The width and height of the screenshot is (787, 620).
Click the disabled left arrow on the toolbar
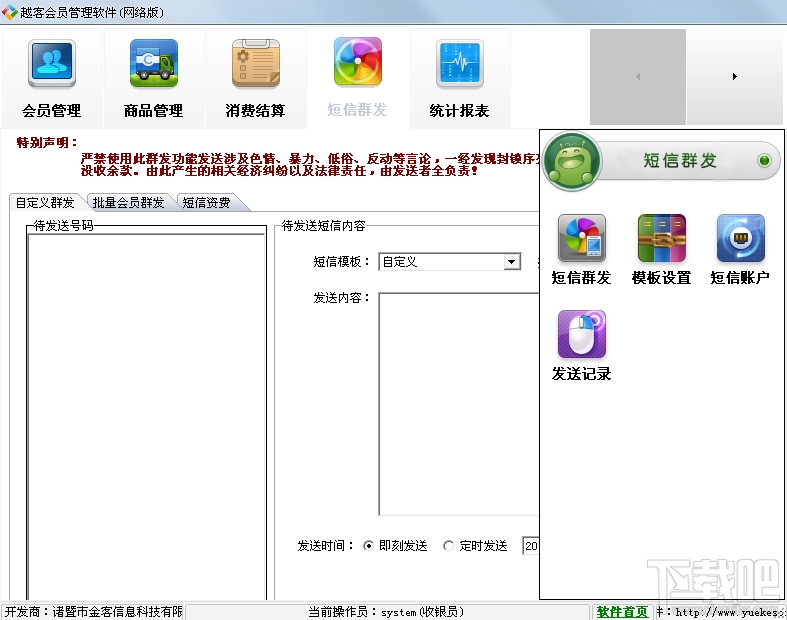point(638,77)
